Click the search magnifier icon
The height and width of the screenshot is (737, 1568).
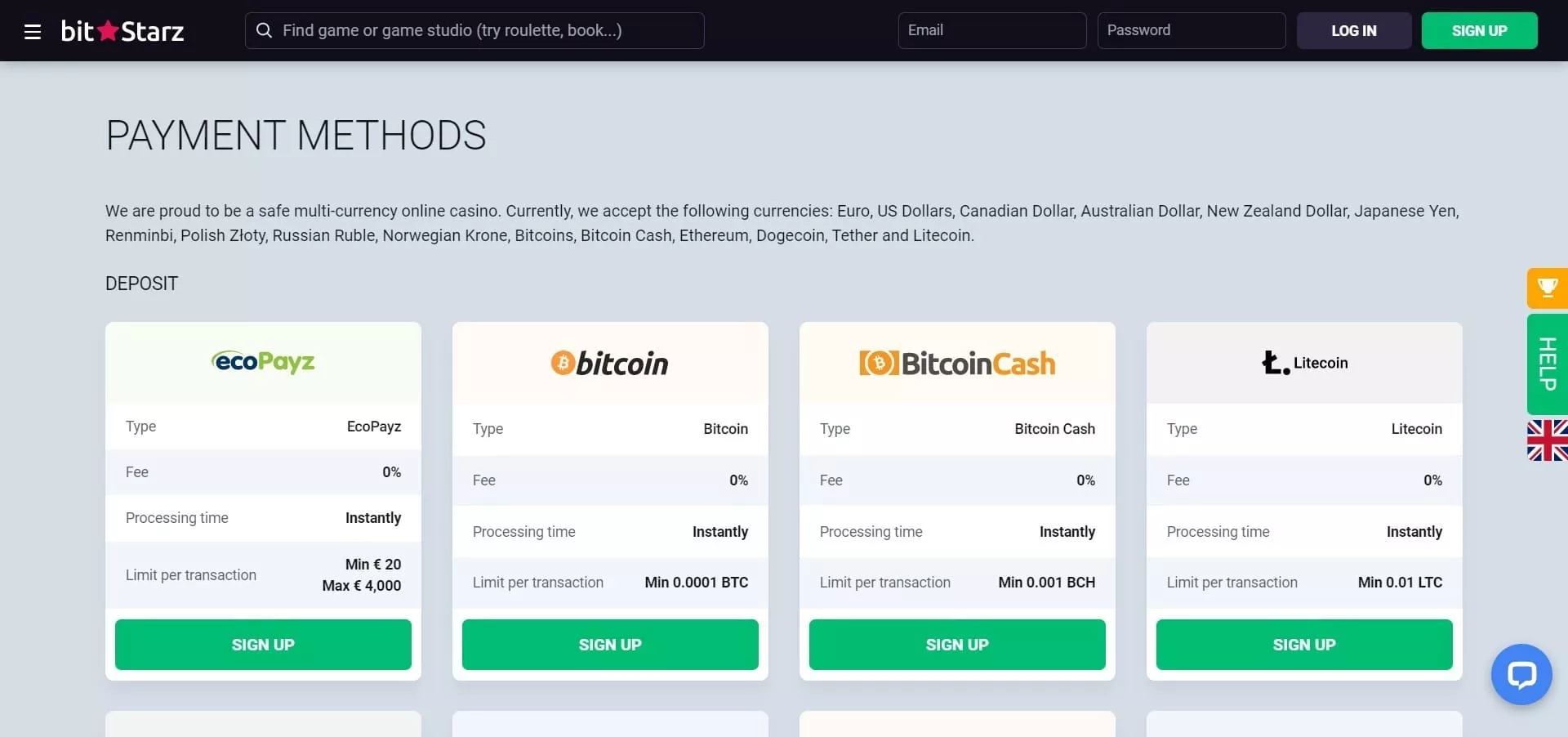click(264, 30)
